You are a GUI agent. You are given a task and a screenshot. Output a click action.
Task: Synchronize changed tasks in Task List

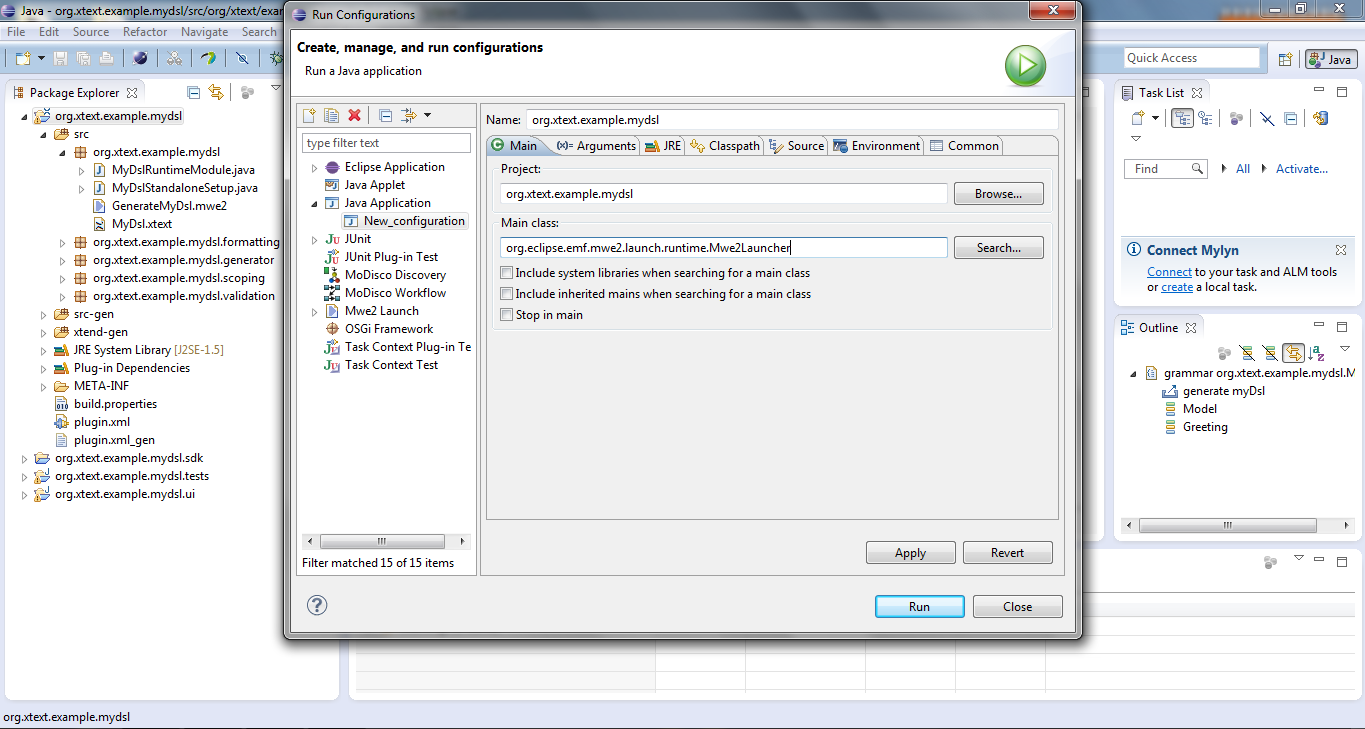click(1320, 118)
